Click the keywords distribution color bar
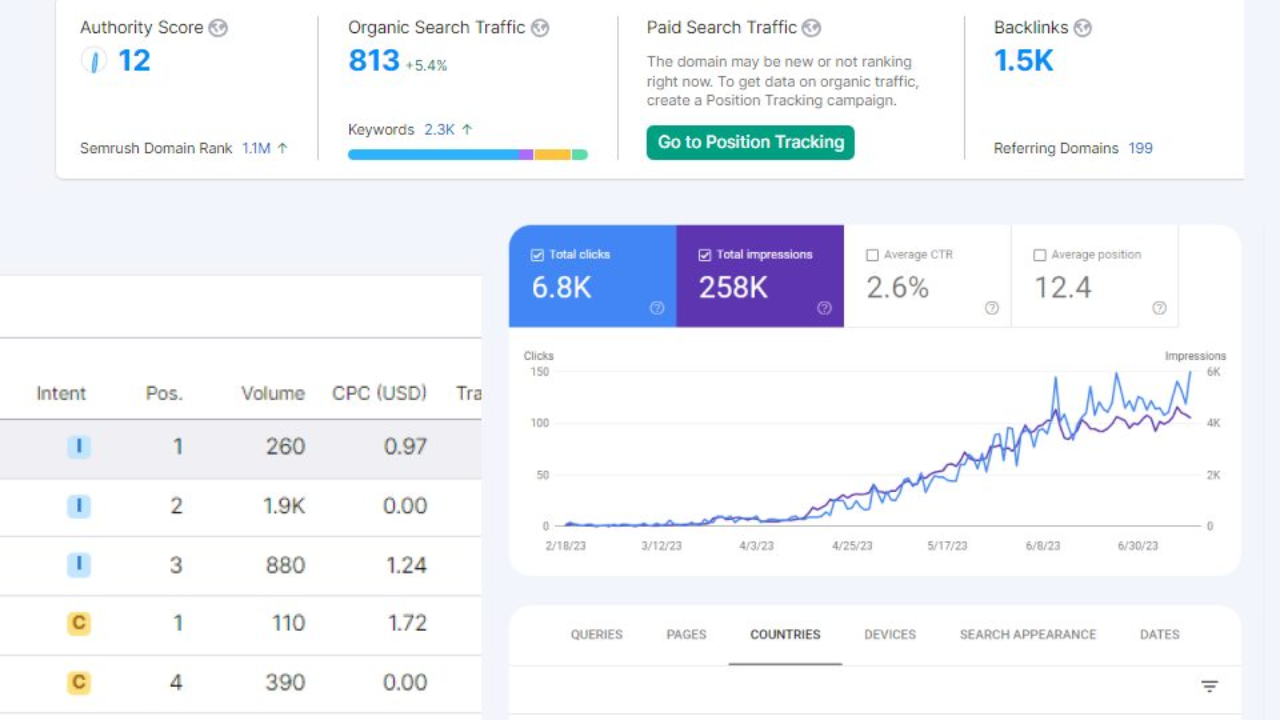The image size is (1280, 720). click(467, 155)
